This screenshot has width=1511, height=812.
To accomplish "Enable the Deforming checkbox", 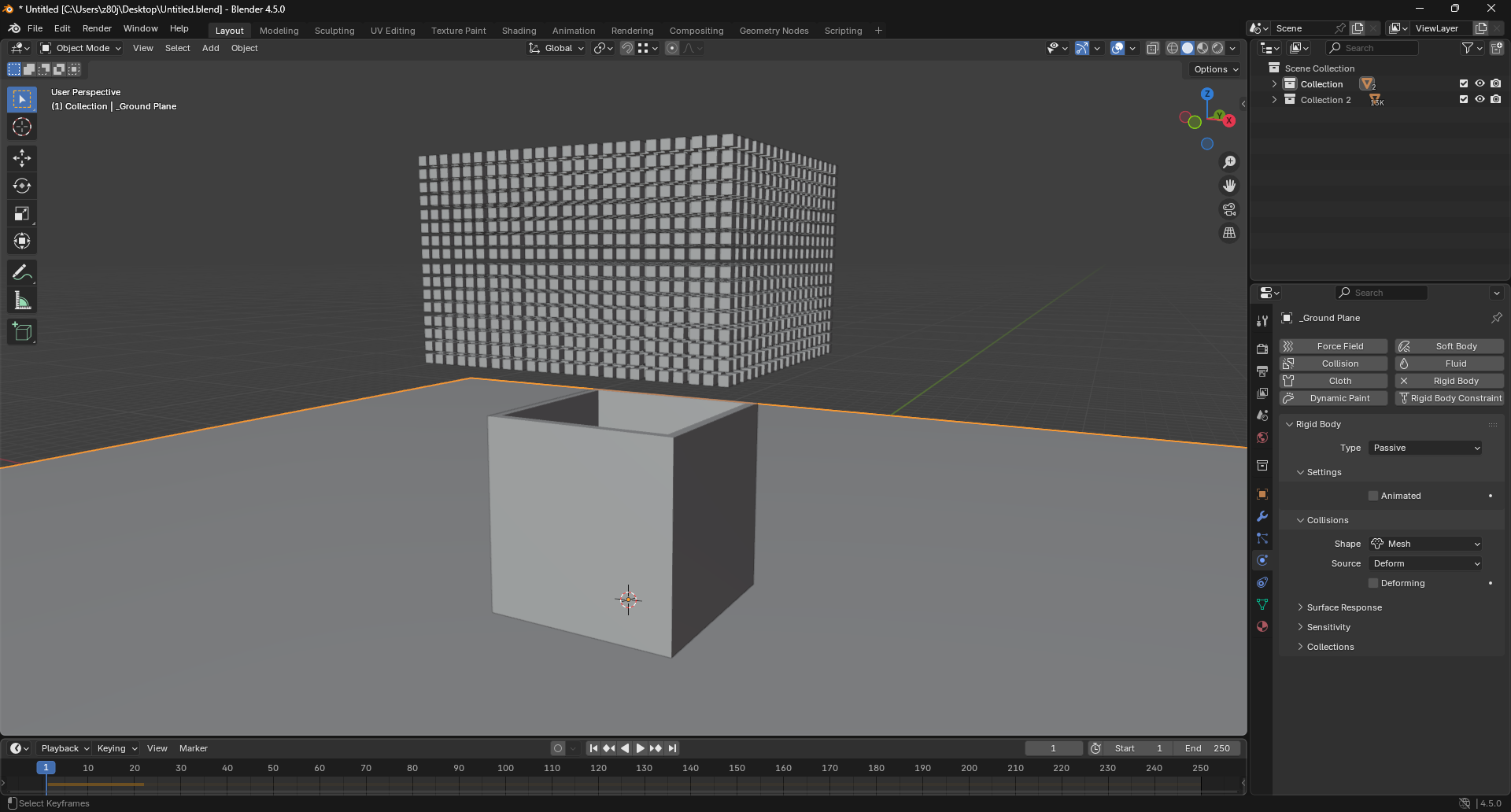I will coord(1373,583).
